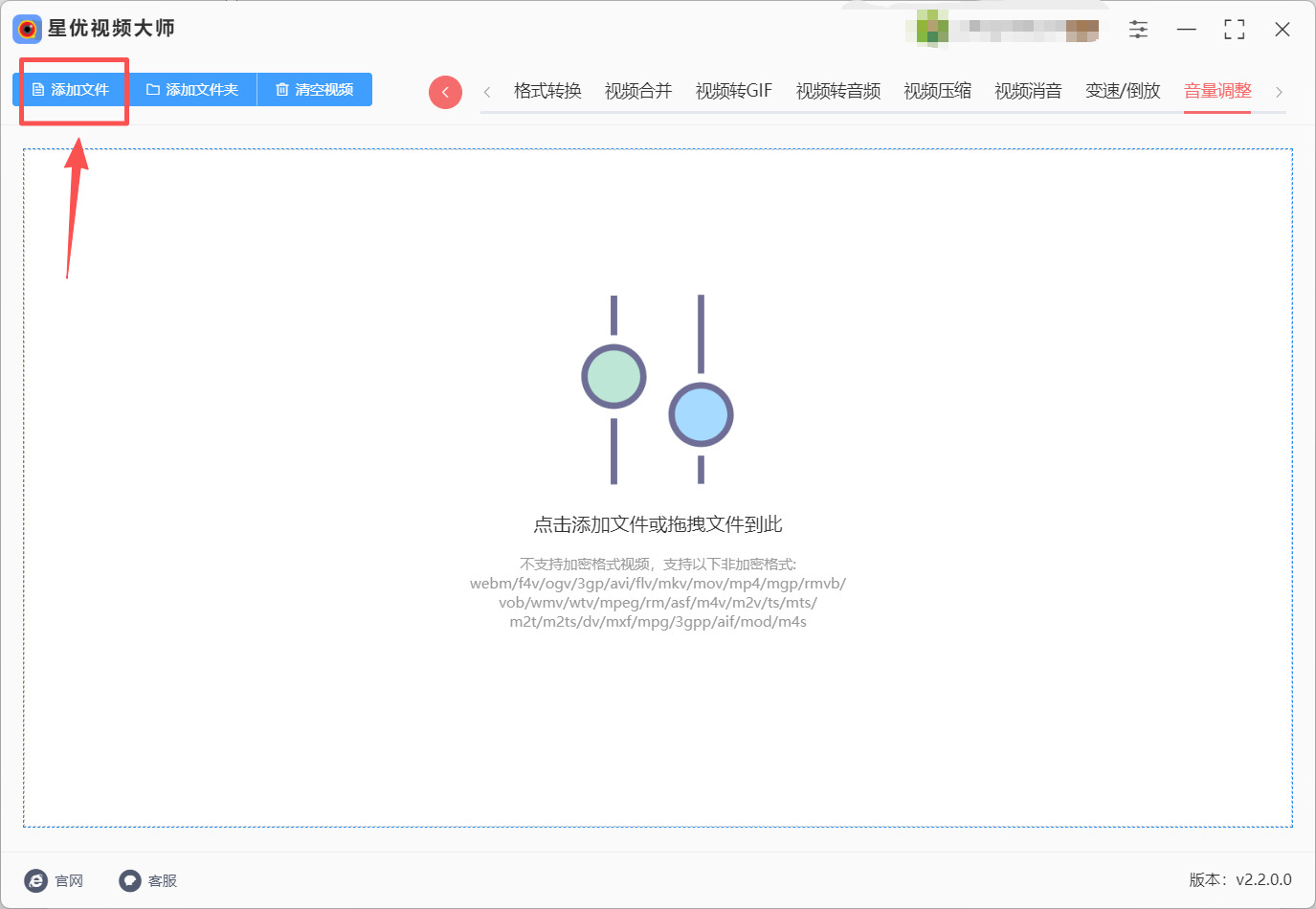
Task: Open the 视频压缩 tab
Action: (x=938, y=91)
